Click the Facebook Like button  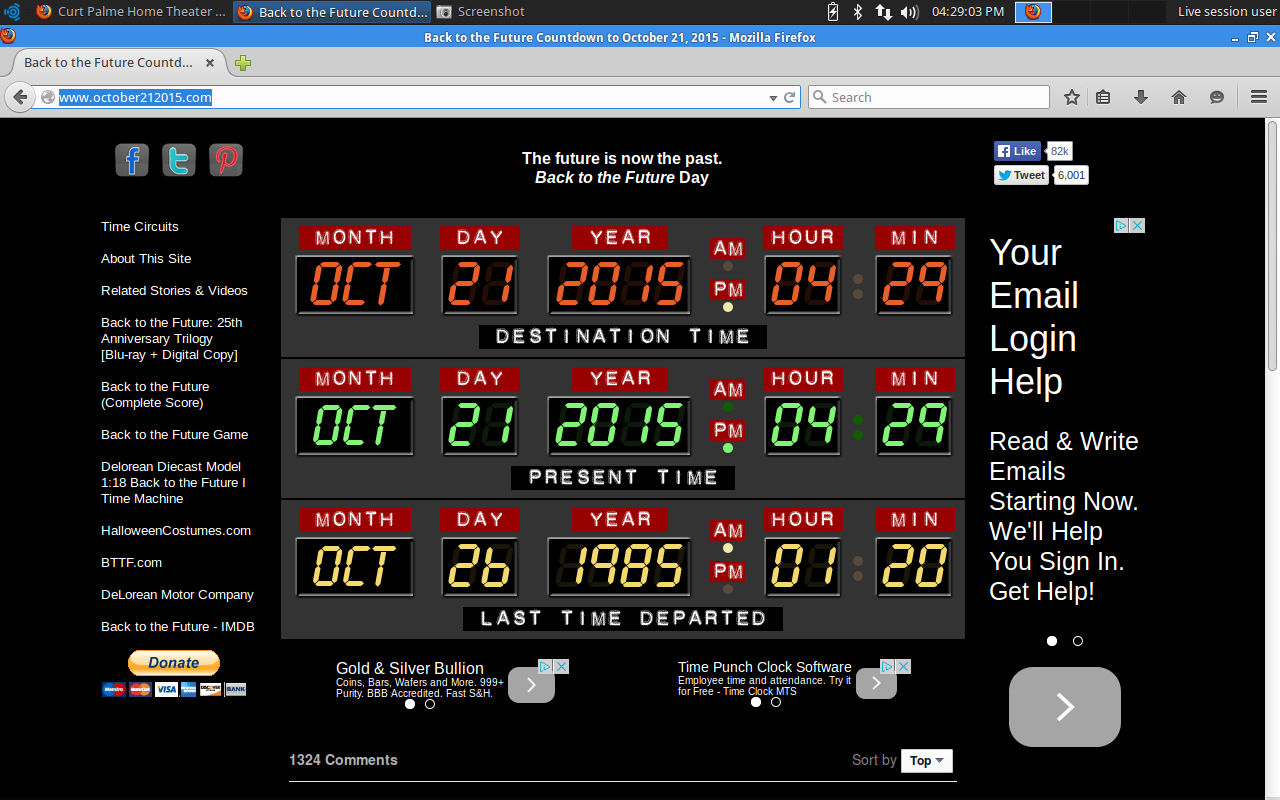point(1018,151)
